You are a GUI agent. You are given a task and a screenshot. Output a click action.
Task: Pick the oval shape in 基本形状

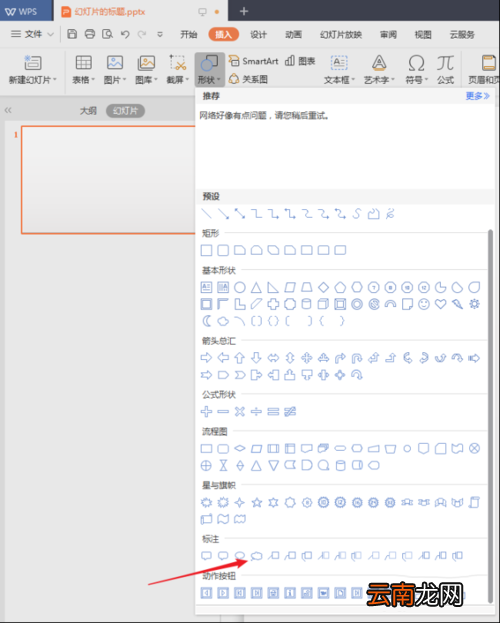point(240,287)
